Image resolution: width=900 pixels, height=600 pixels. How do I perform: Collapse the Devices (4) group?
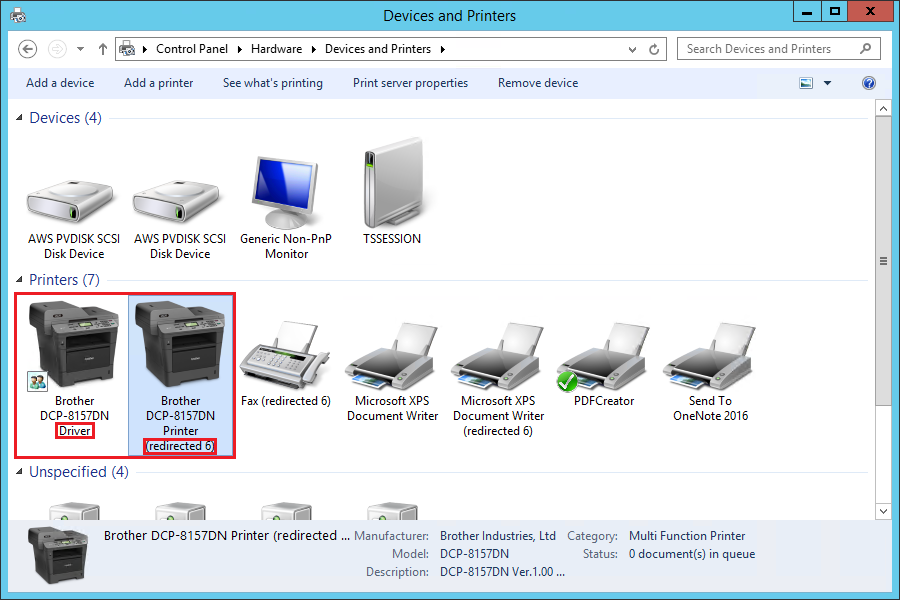pyautogui.click(x=19, y=118)
